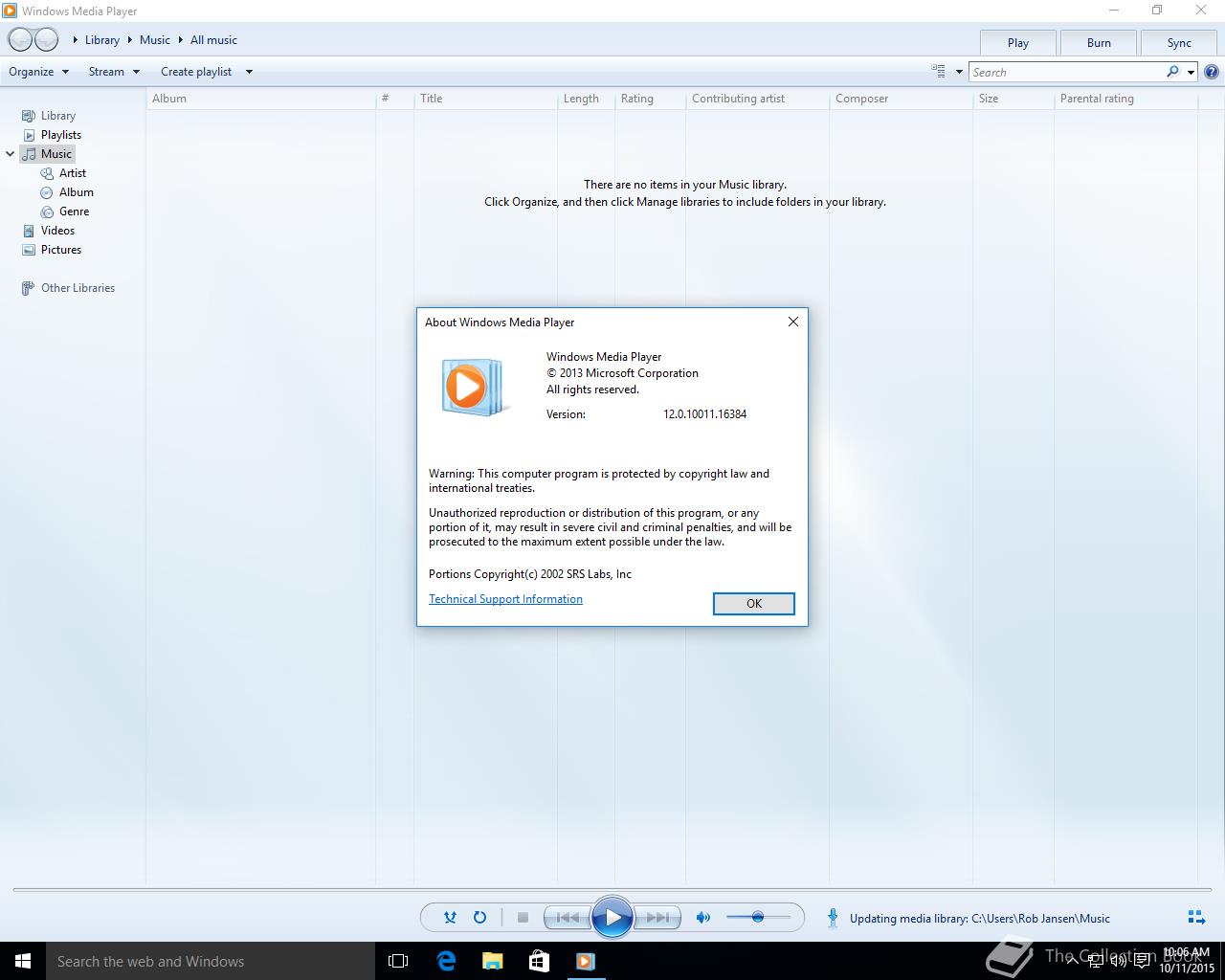Switch to the Play tab
Image resolution: width=1225 pixels, height=980 pixels.
[x=1018, y=43]
